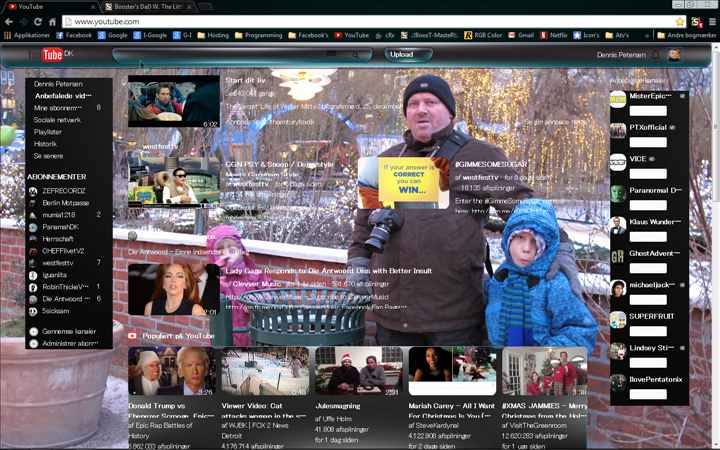Switch to the Booster's DaD browser tab

tap(148, 6)
